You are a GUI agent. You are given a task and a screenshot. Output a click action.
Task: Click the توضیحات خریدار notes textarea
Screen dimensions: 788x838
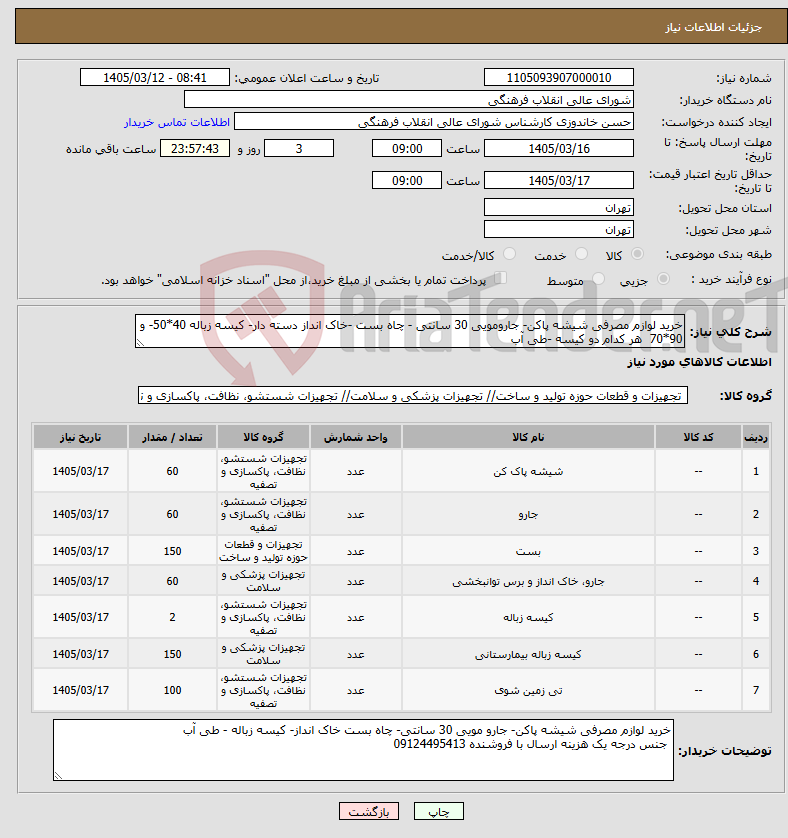pos(363,750)
